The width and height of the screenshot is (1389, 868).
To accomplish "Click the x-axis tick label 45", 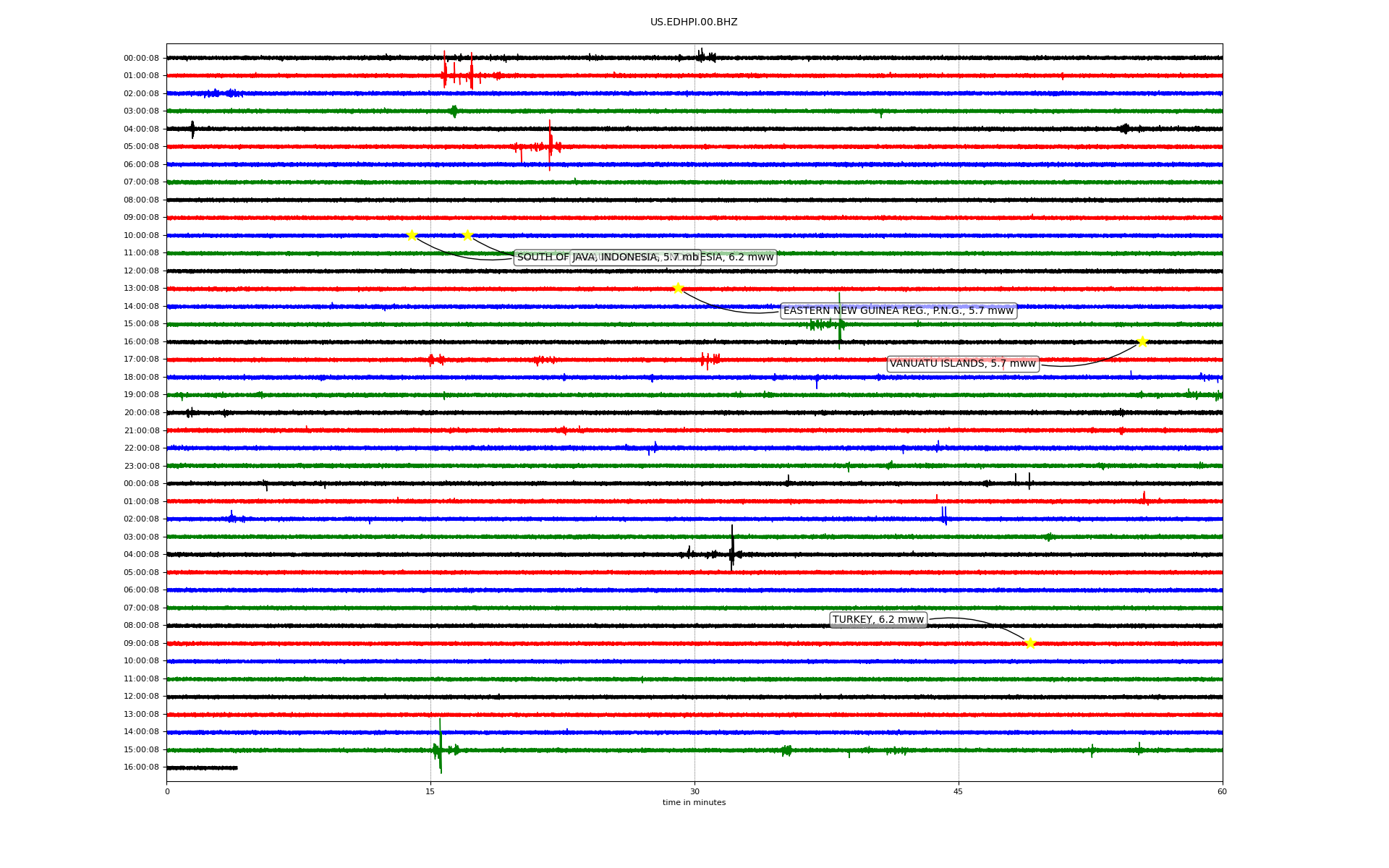I will point(959,791).
